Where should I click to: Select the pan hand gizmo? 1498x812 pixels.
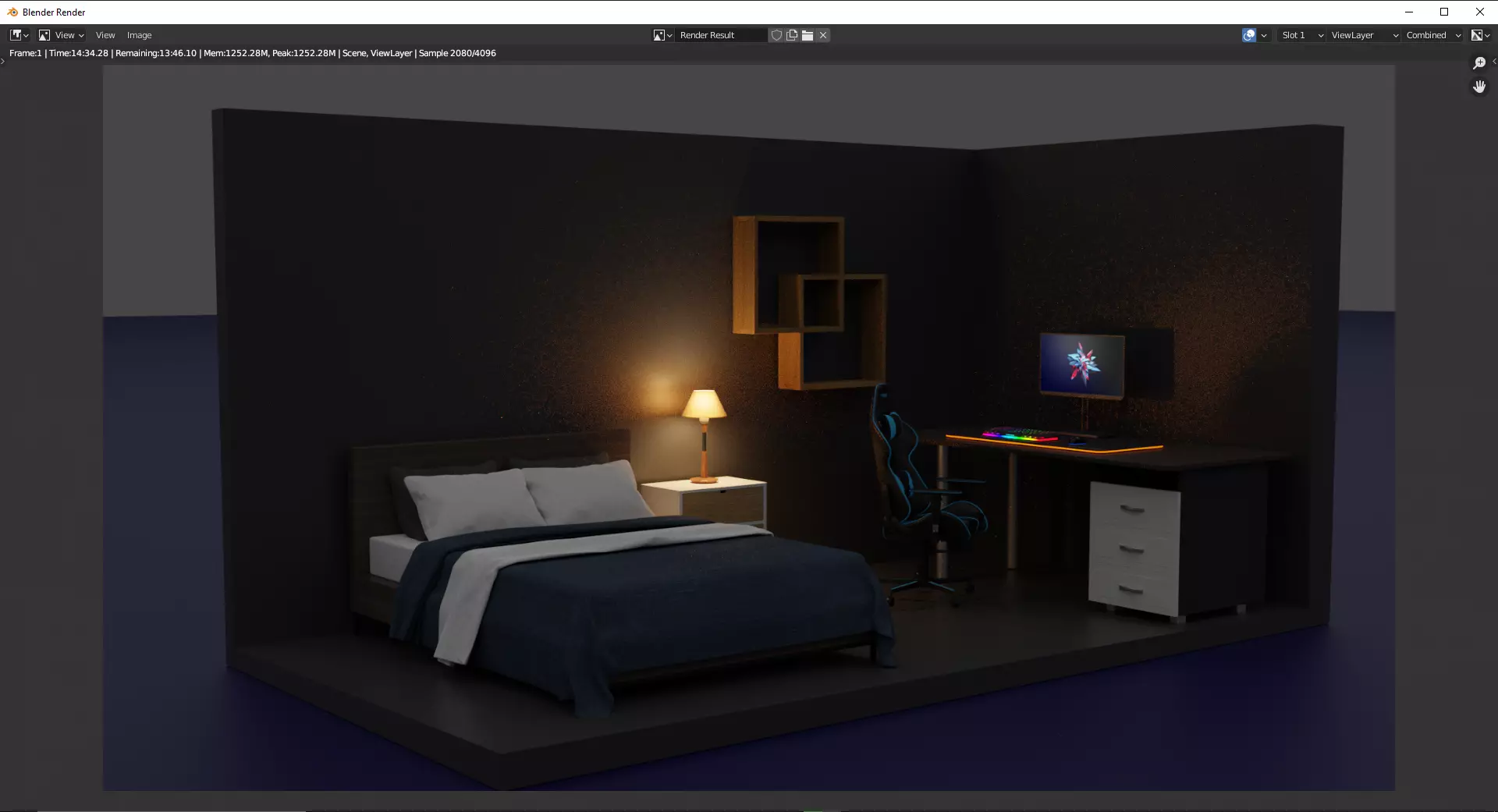tap(1479, 87)
